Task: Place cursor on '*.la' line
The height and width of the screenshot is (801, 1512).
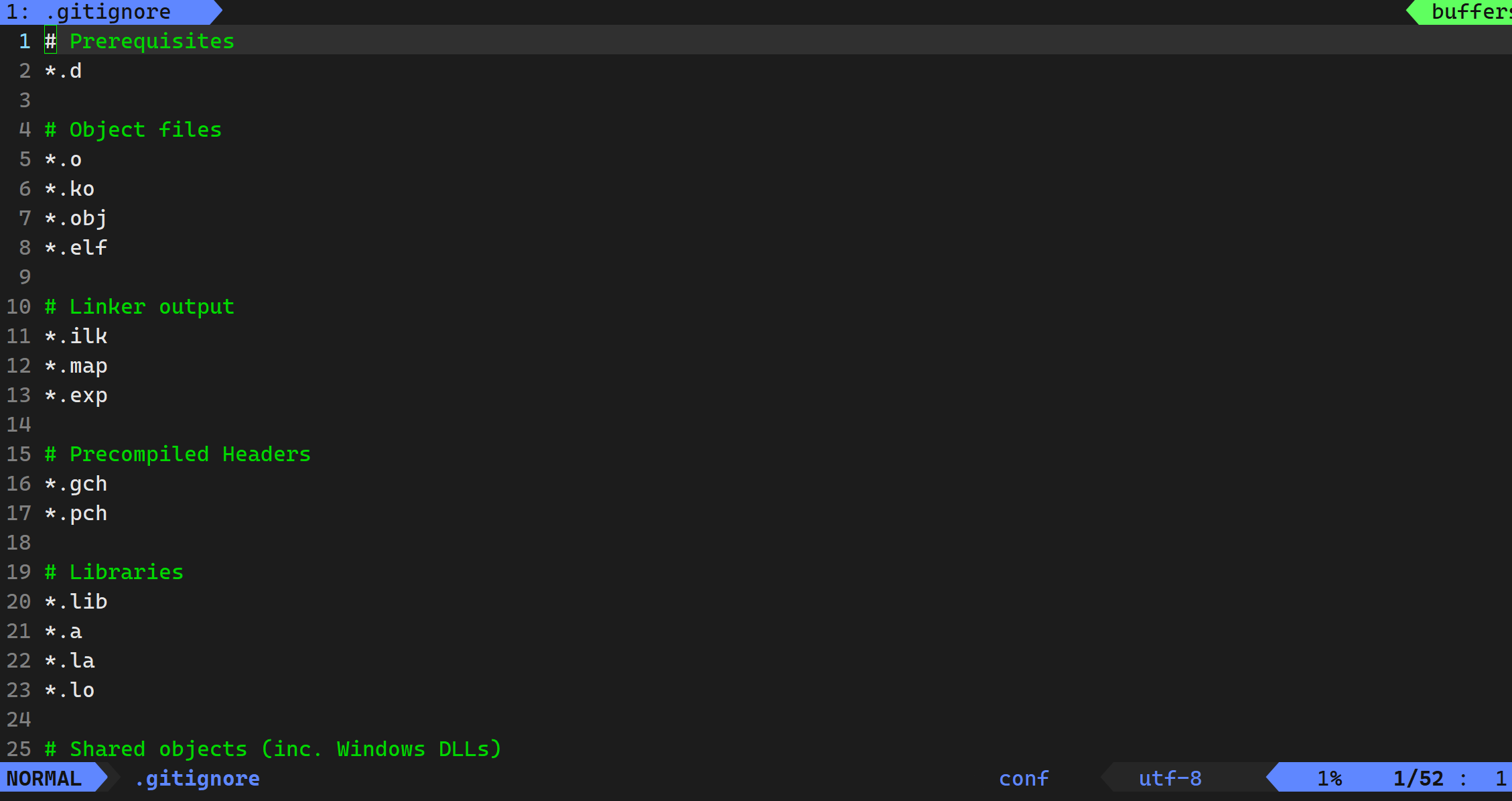Action: pyautogui.click(x=70, y=660)
